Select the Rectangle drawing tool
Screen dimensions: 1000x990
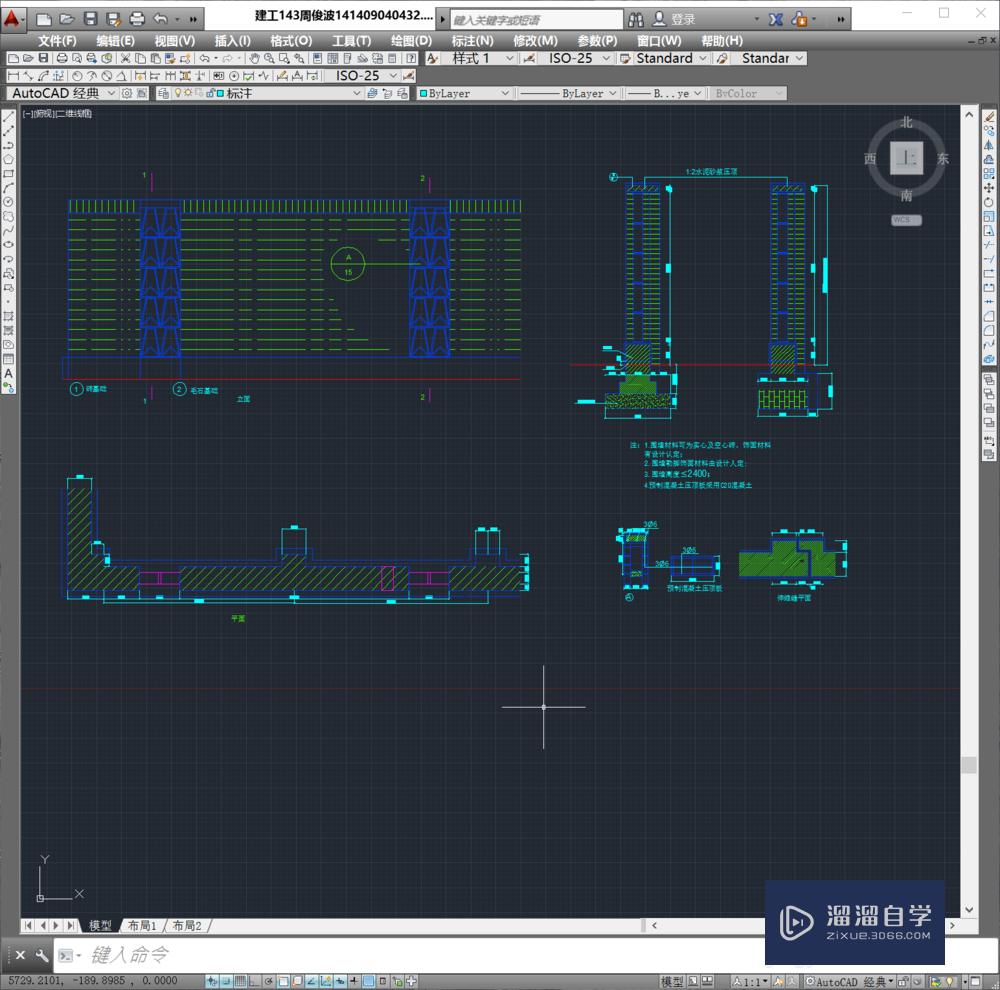coord(7,172)
